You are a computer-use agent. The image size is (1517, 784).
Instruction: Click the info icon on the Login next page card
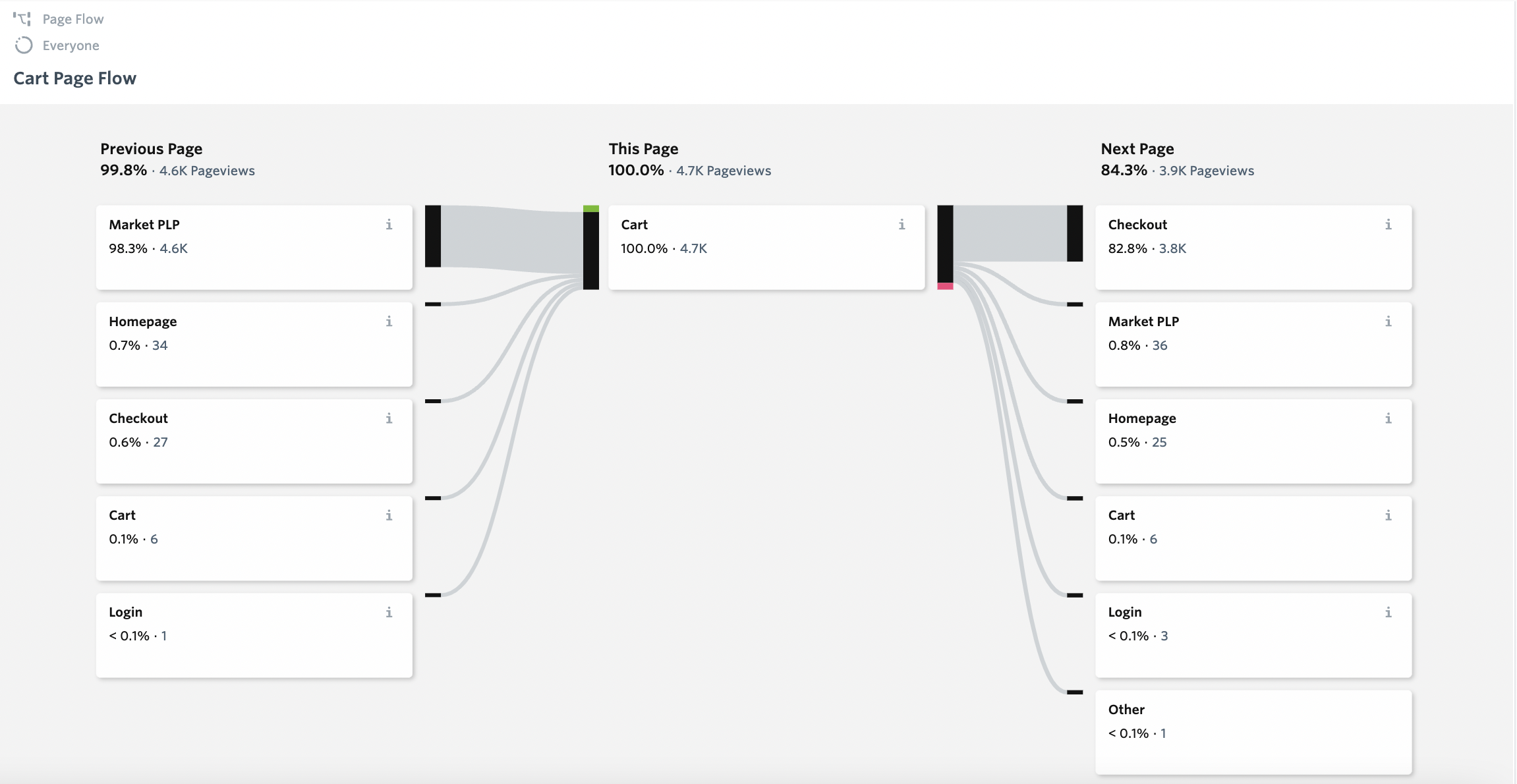tap(1388, 612)
